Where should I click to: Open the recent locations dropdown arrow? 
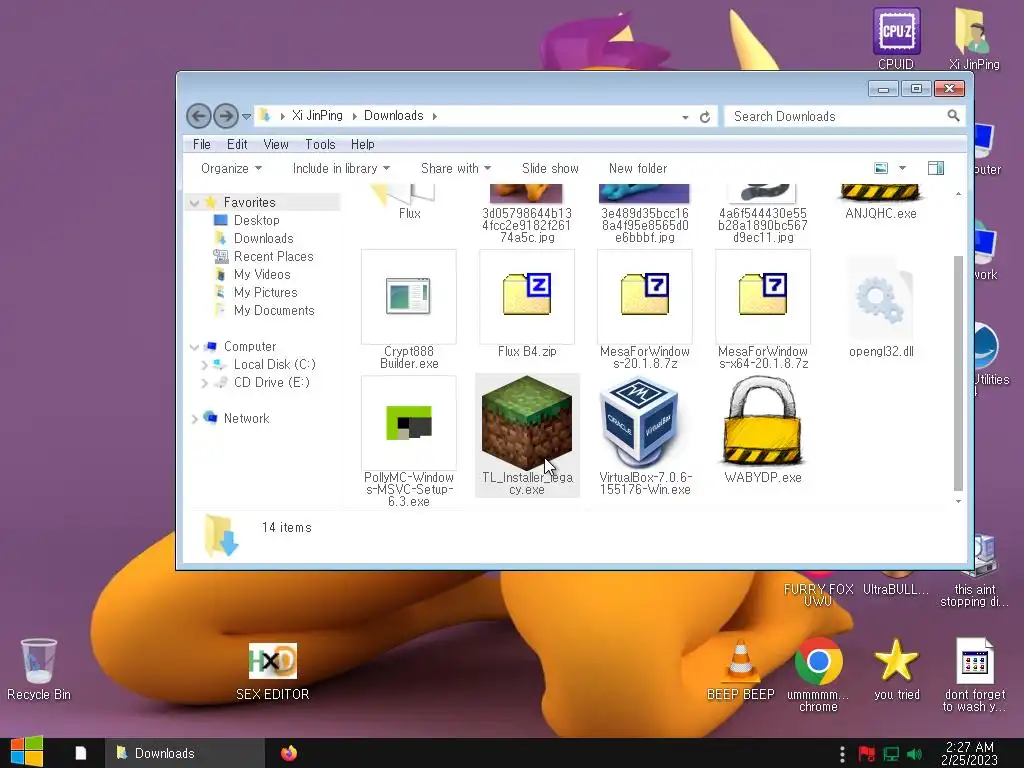click(x=246, y=117)
